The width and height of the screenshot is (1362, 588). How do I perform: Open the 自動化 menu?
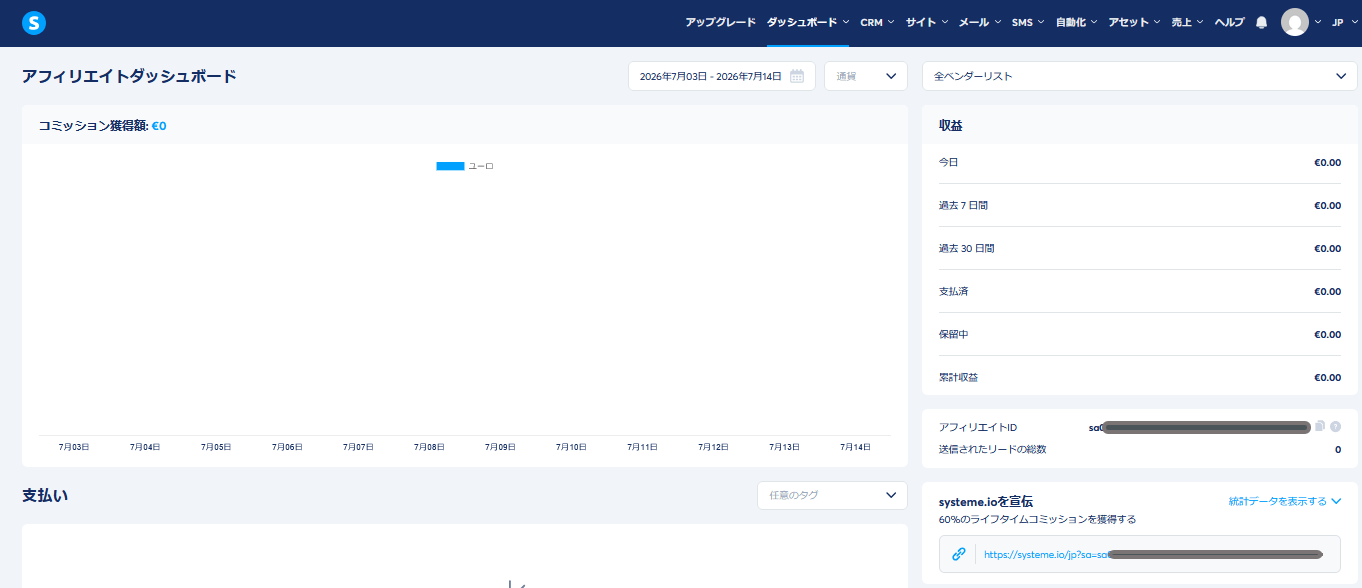pos(1076,22)
